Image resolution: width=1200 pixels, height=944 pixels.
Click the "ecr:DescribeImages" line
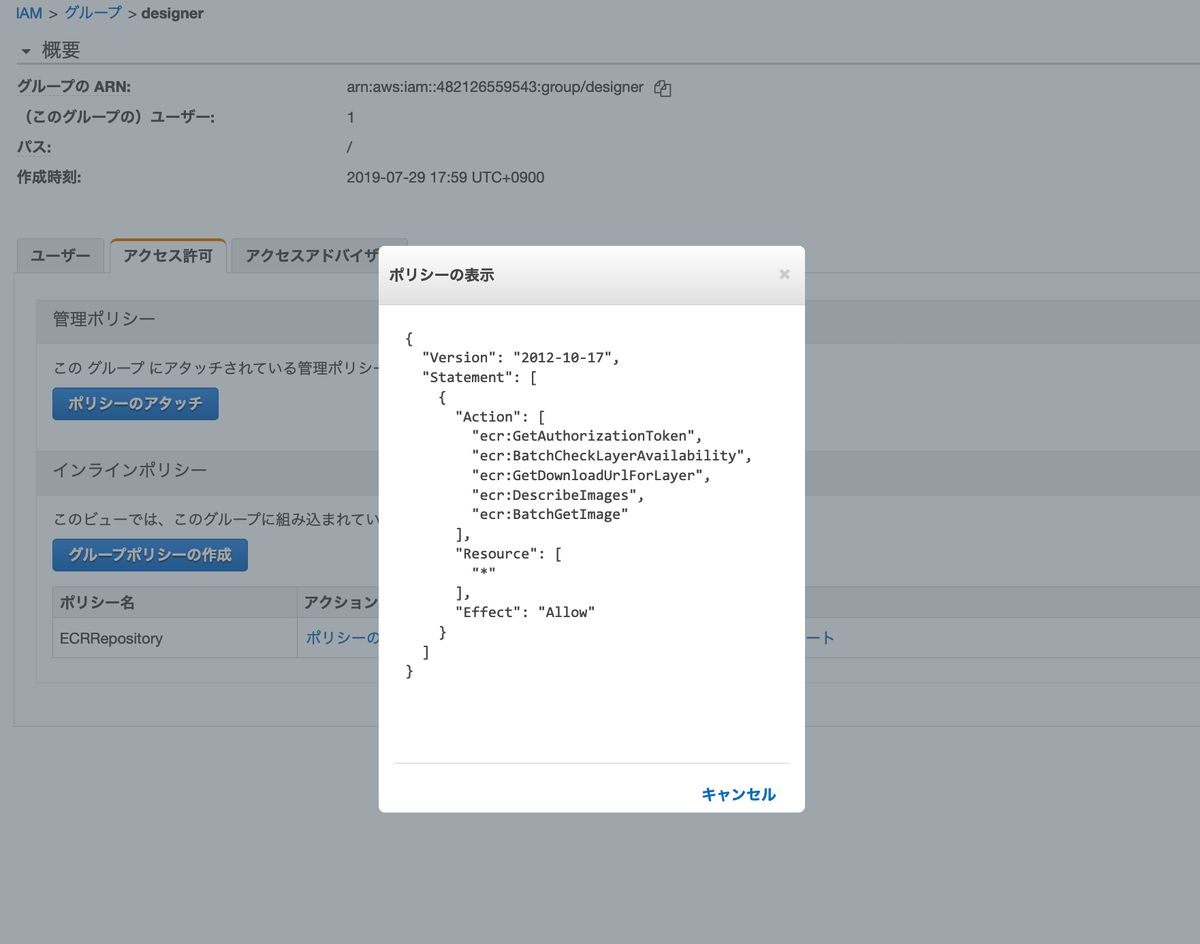[558, 495]
